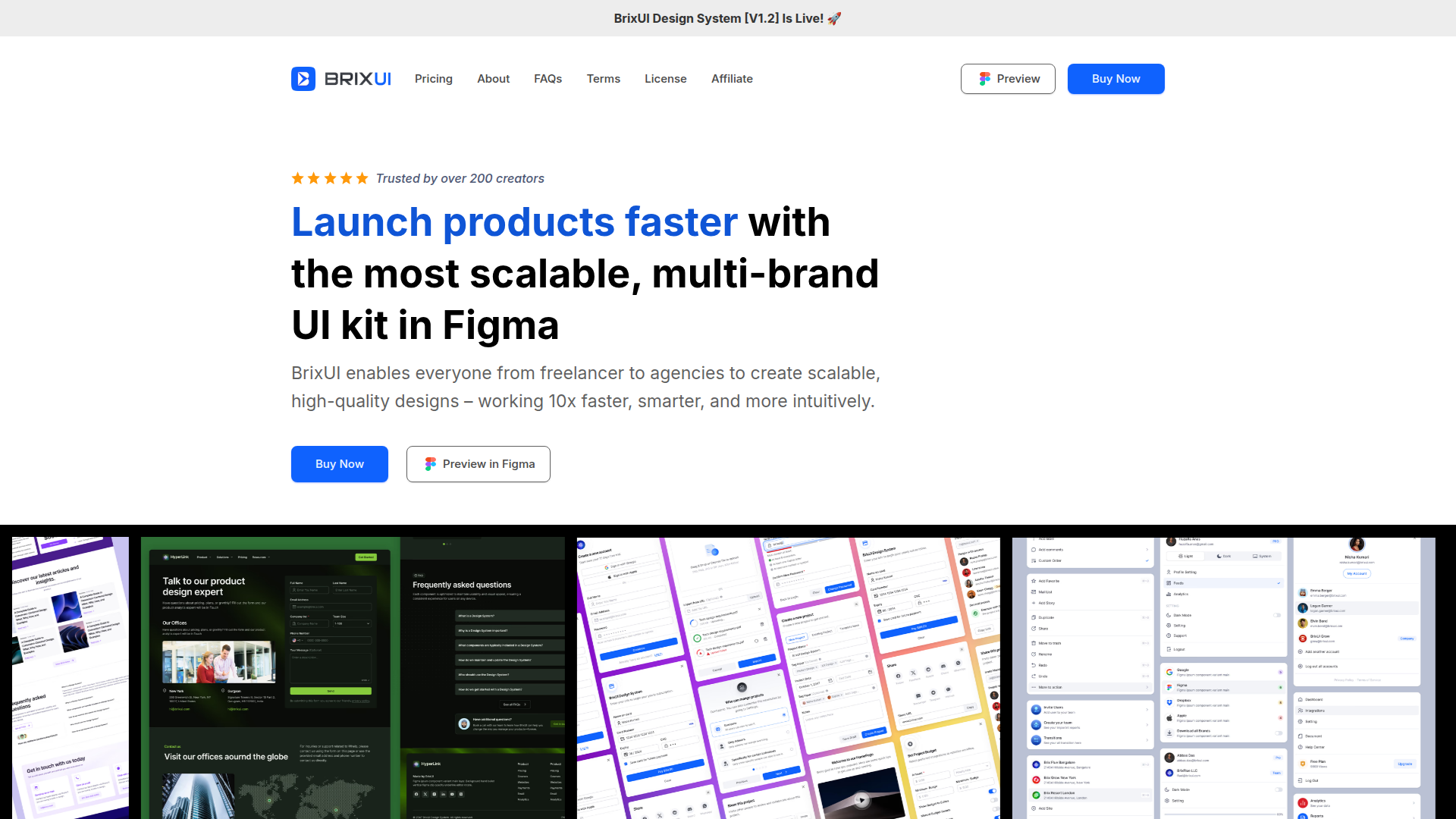1456x819 pixels.
Task: Click the Preview button in header
Action: 1008,79
